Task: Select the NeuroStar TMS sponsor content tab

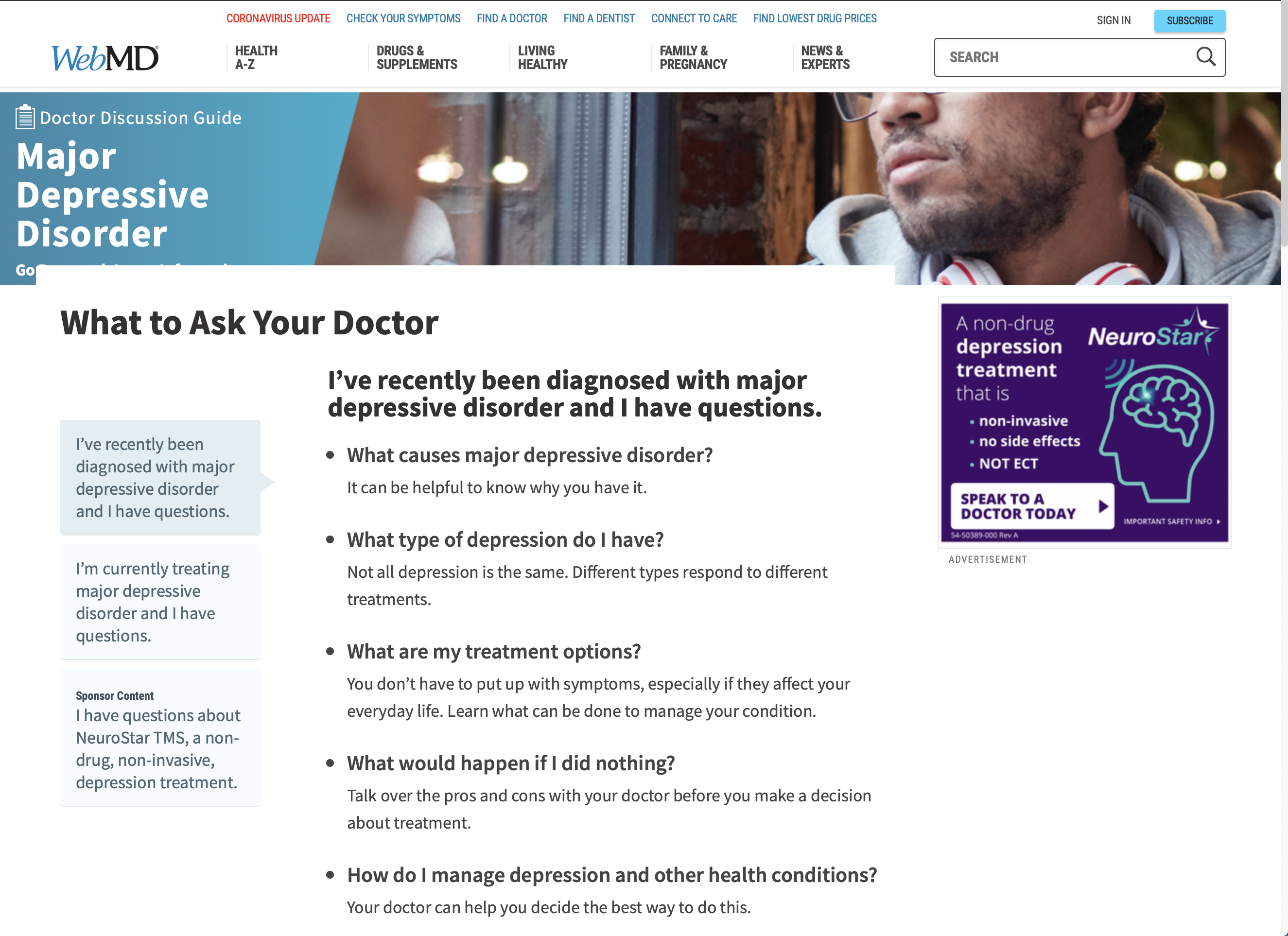Action: [160, 738]
